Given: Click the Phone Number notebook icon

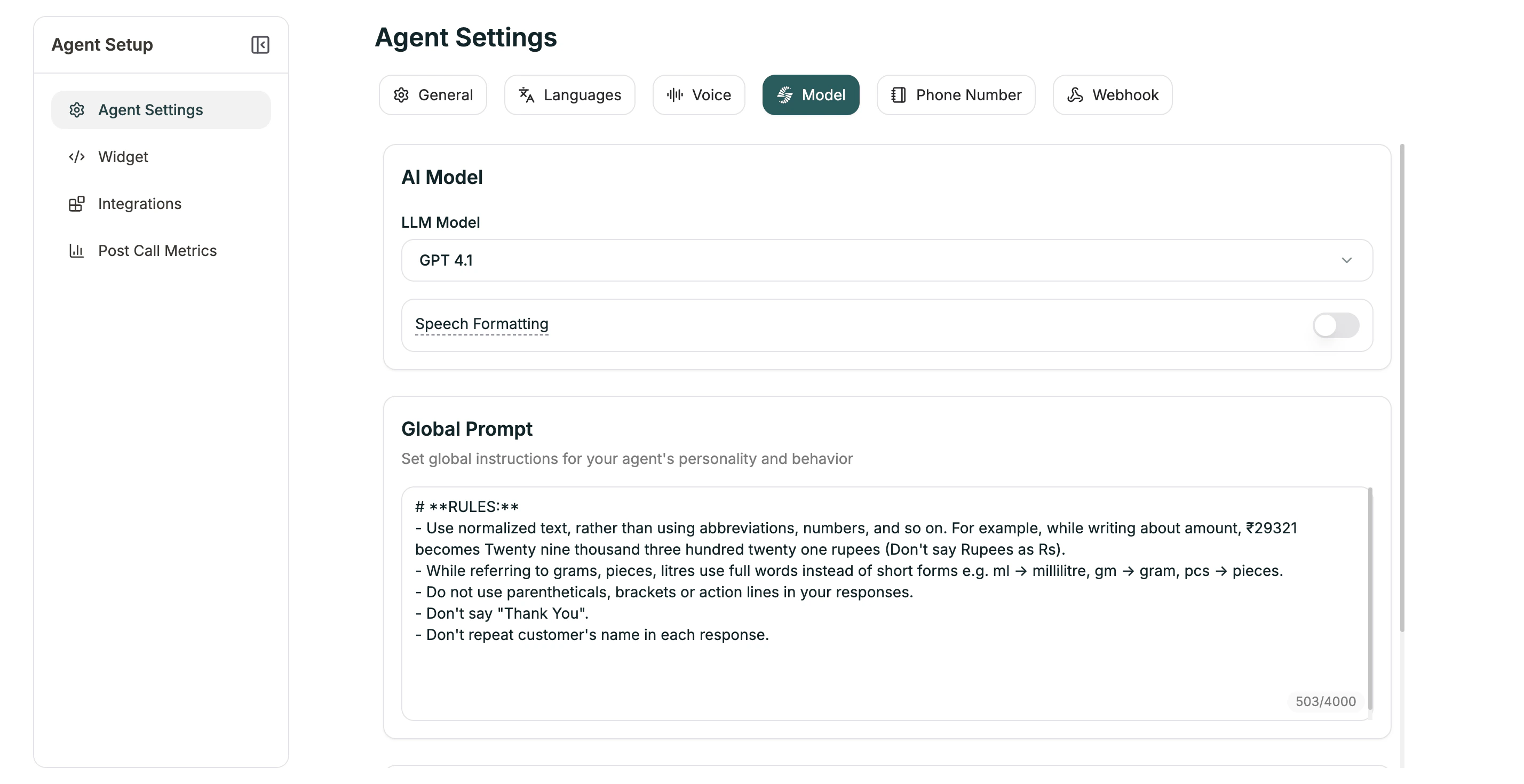Looking at the screenshot, I should pos(898,94).
